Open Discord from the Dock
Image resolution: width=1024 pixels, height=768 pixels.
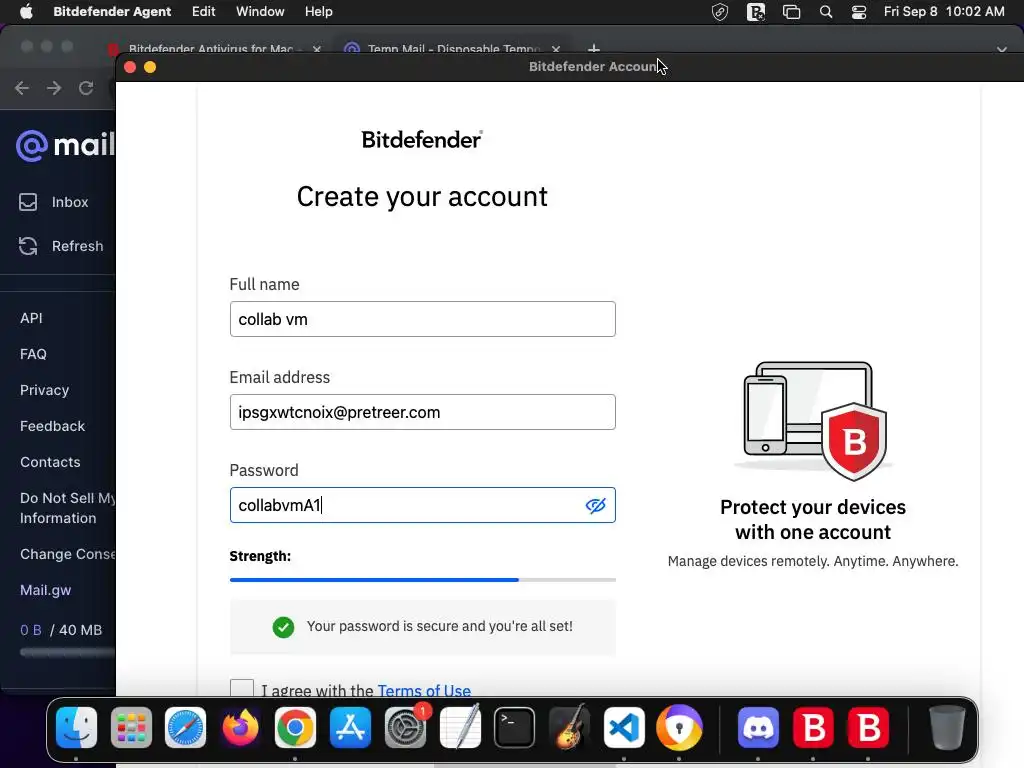click(758, 727)
